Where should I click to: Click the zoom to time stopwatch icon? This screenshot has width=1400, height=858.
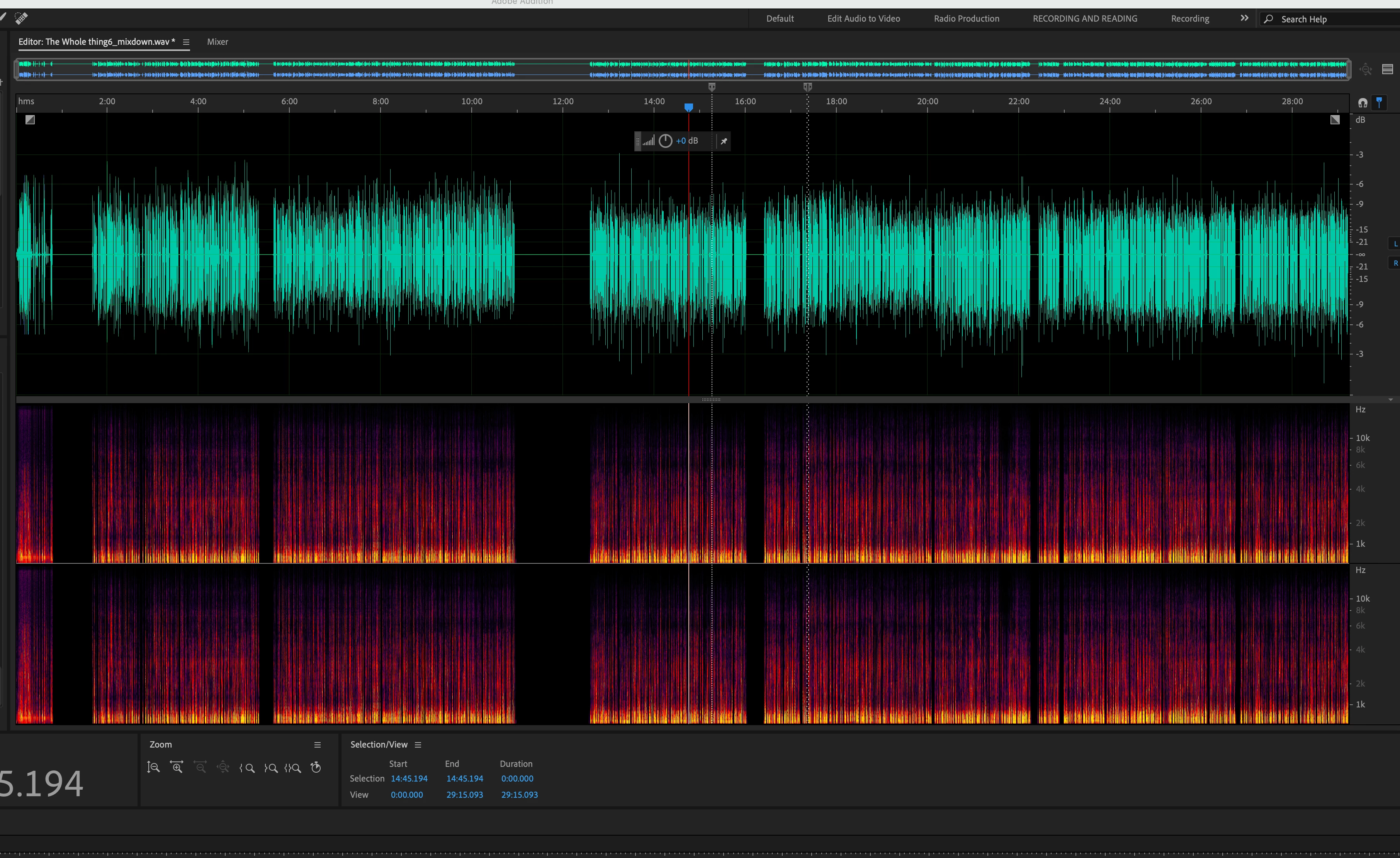[x=316, y=768]
